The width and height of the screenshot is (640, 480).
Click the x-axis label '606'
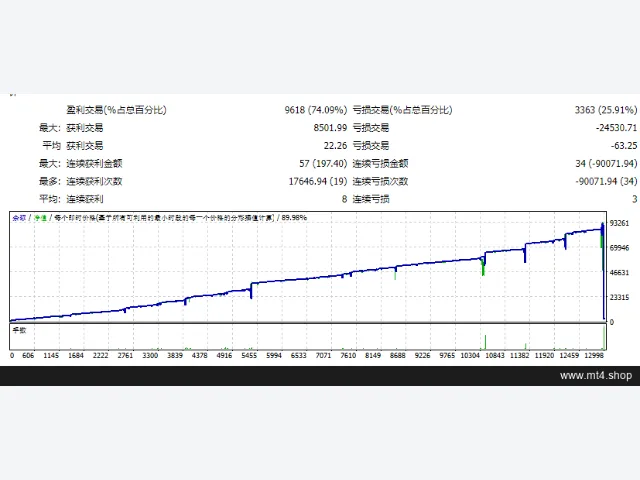(28, 356)
